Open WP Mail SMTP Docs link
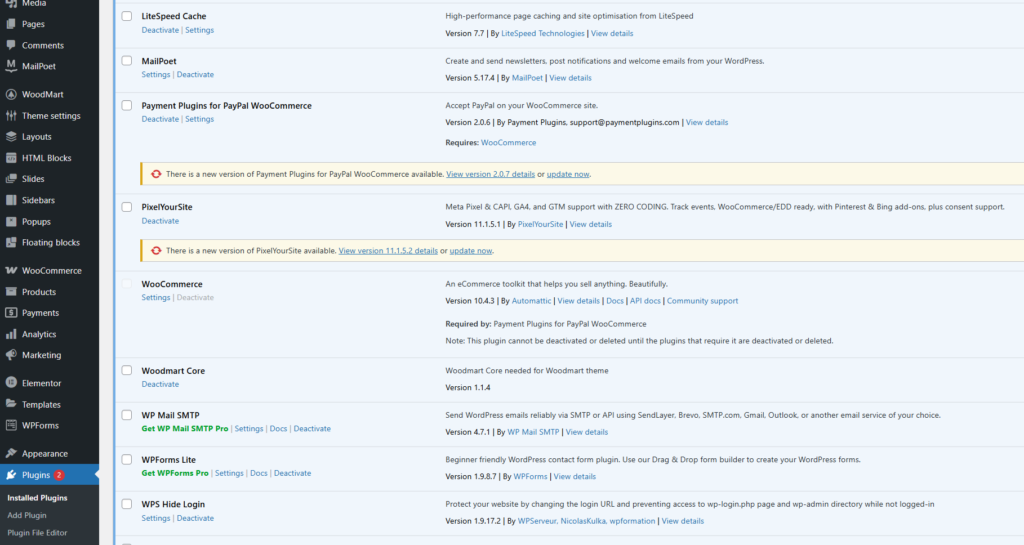The image size is (1024, 545). (x=278, y=429)
